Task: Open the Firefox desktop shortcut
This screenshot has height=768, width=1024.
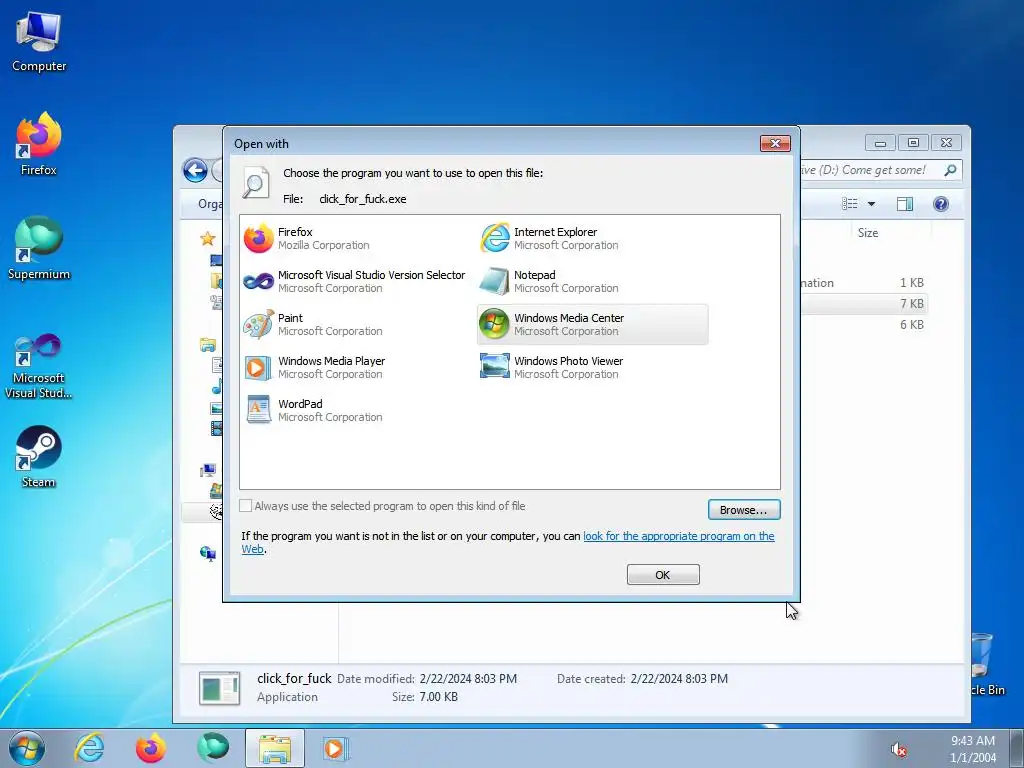Action: tap(39, 144)
